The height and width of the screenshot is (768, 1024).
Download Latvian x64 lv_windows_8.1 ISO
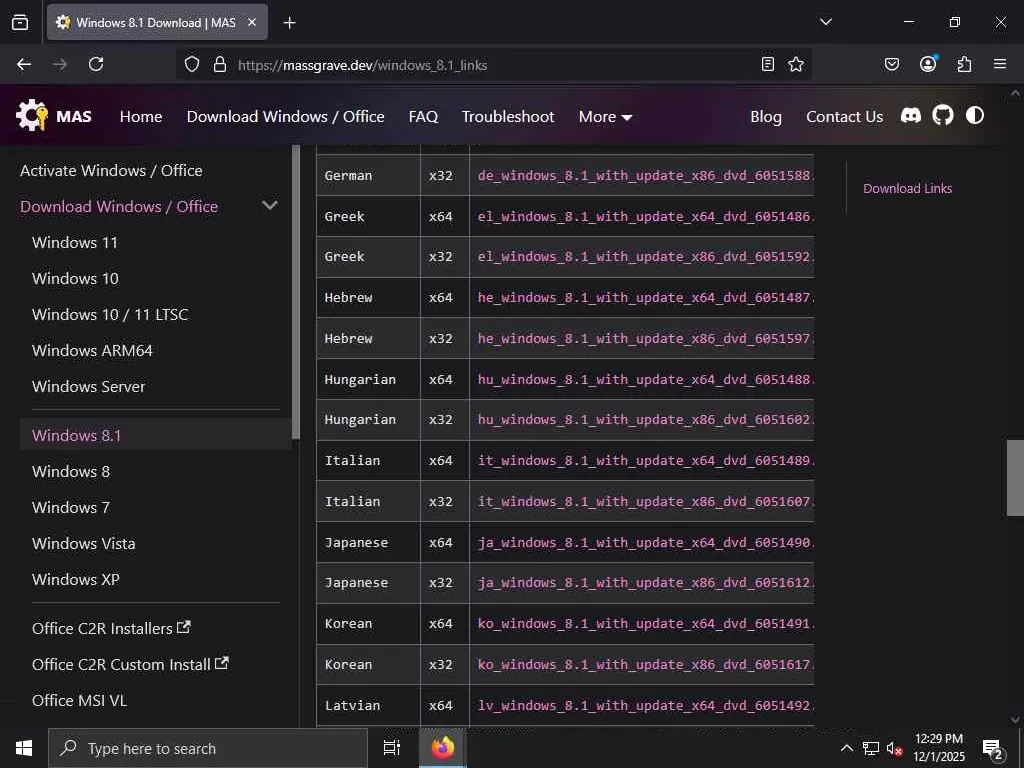point(645,705)
